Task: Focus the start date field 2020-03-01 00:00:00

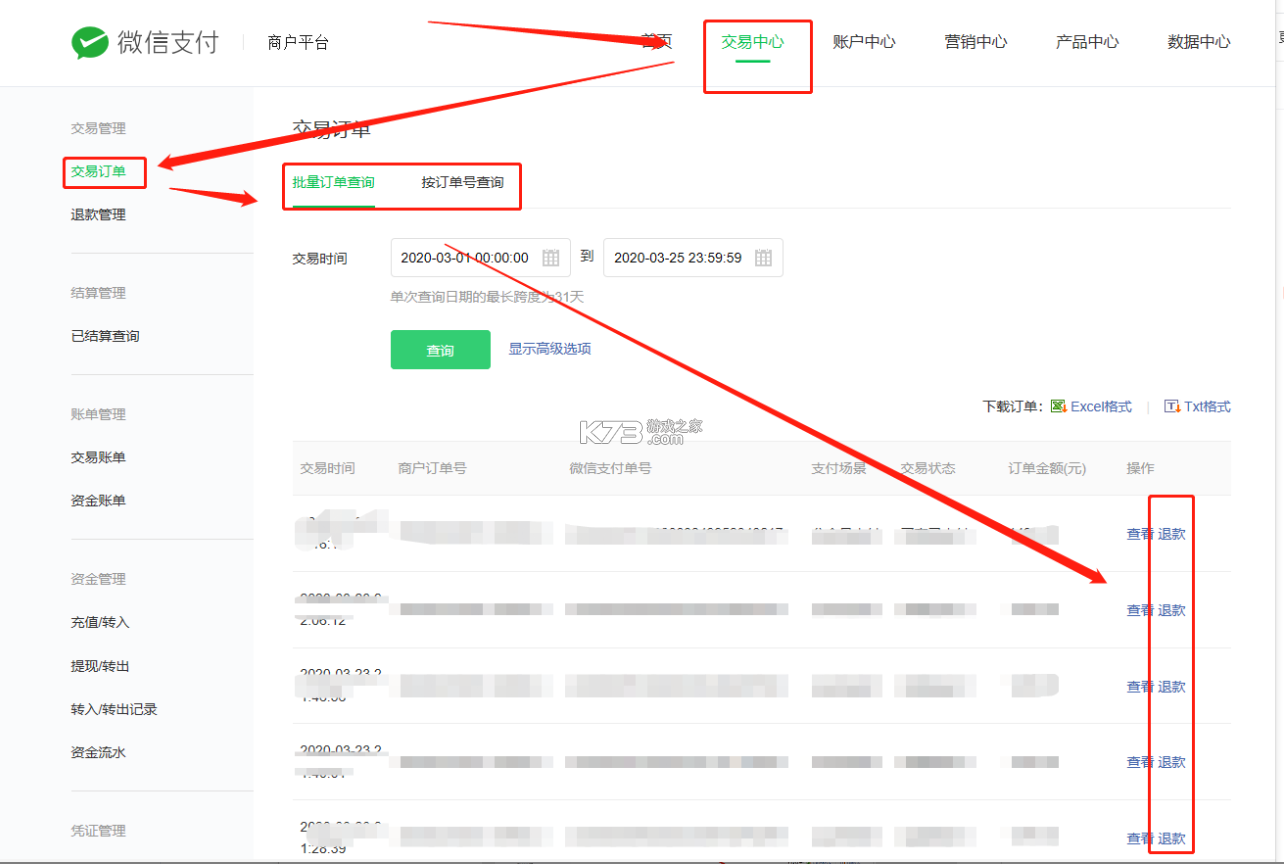Action: (480, 258)
